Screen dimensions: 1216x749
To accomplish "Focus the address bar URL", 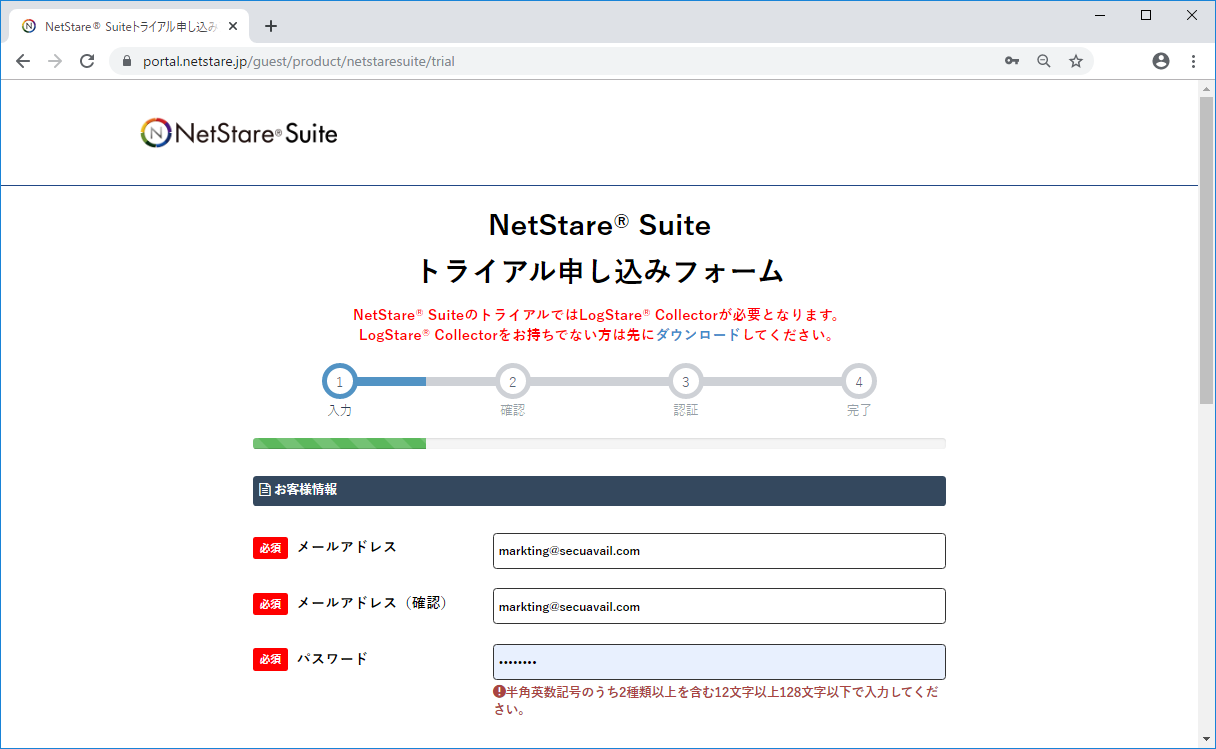I will point(299,61).
